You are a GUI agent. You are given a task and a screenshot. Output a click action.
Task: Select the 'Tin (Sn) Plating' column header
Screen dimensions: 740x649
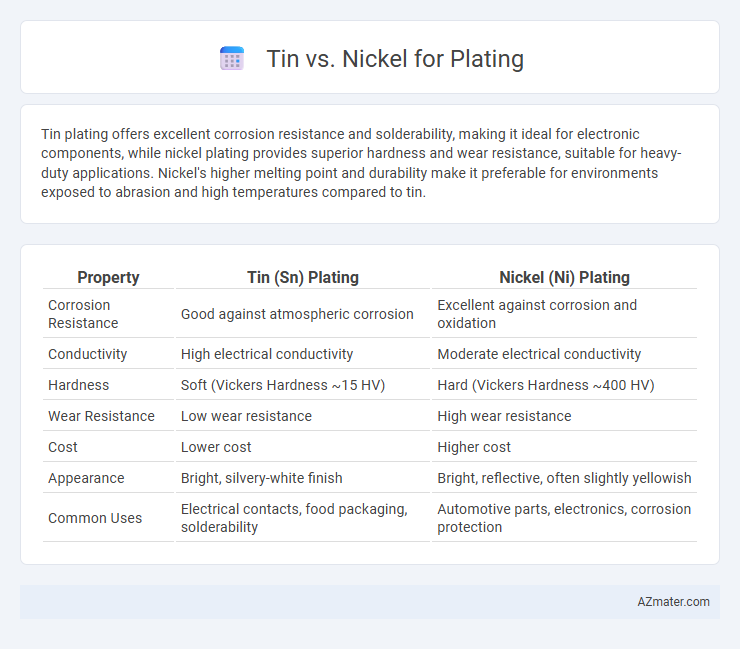click(303, 277)
